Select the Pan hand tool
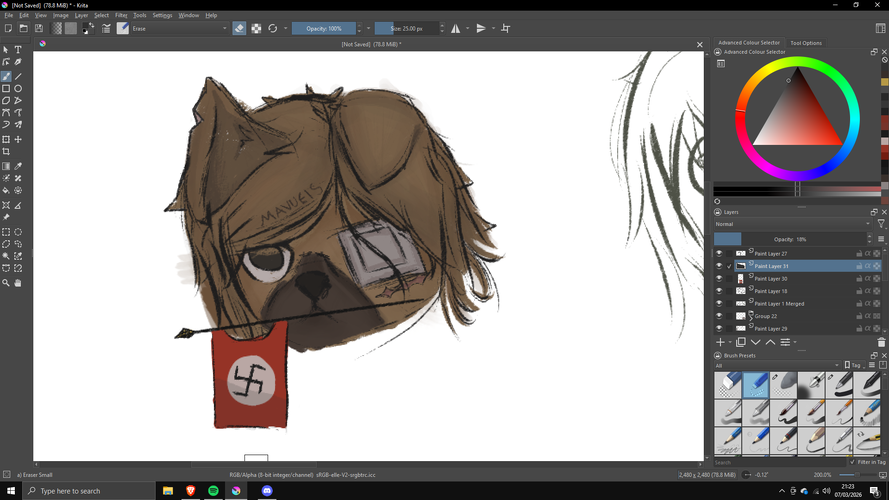 point(18,282)
